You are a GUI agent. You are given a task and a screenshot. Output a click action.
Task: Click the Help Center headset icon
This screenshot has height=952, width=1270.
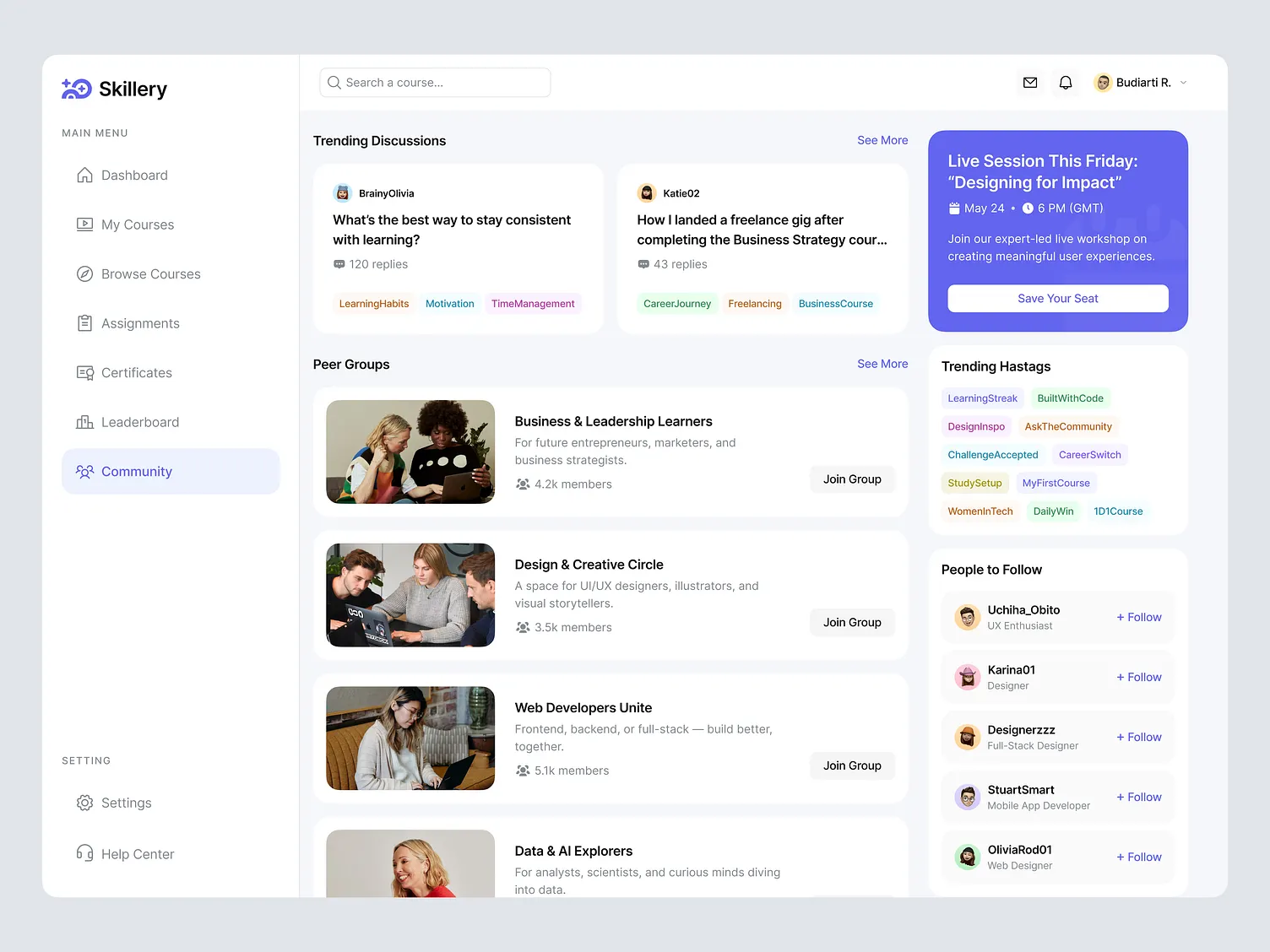click(x=84, y=853)
